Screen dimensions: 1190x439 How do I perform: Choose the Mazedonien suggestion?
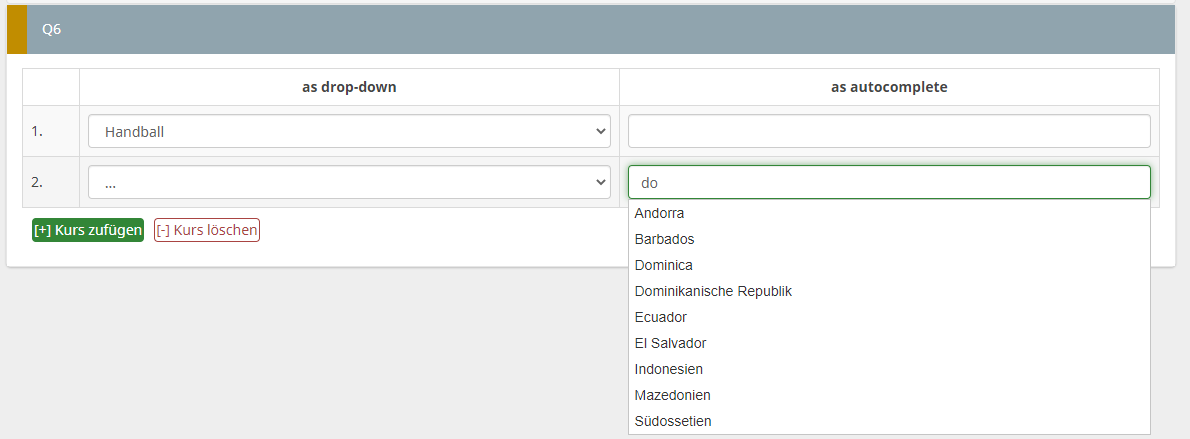(673, 395)
